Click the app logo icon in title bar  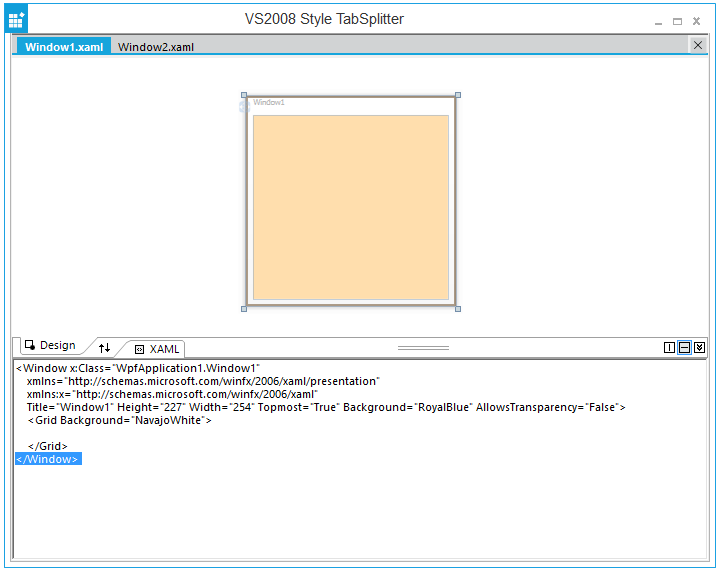click(x=16, y=20)
